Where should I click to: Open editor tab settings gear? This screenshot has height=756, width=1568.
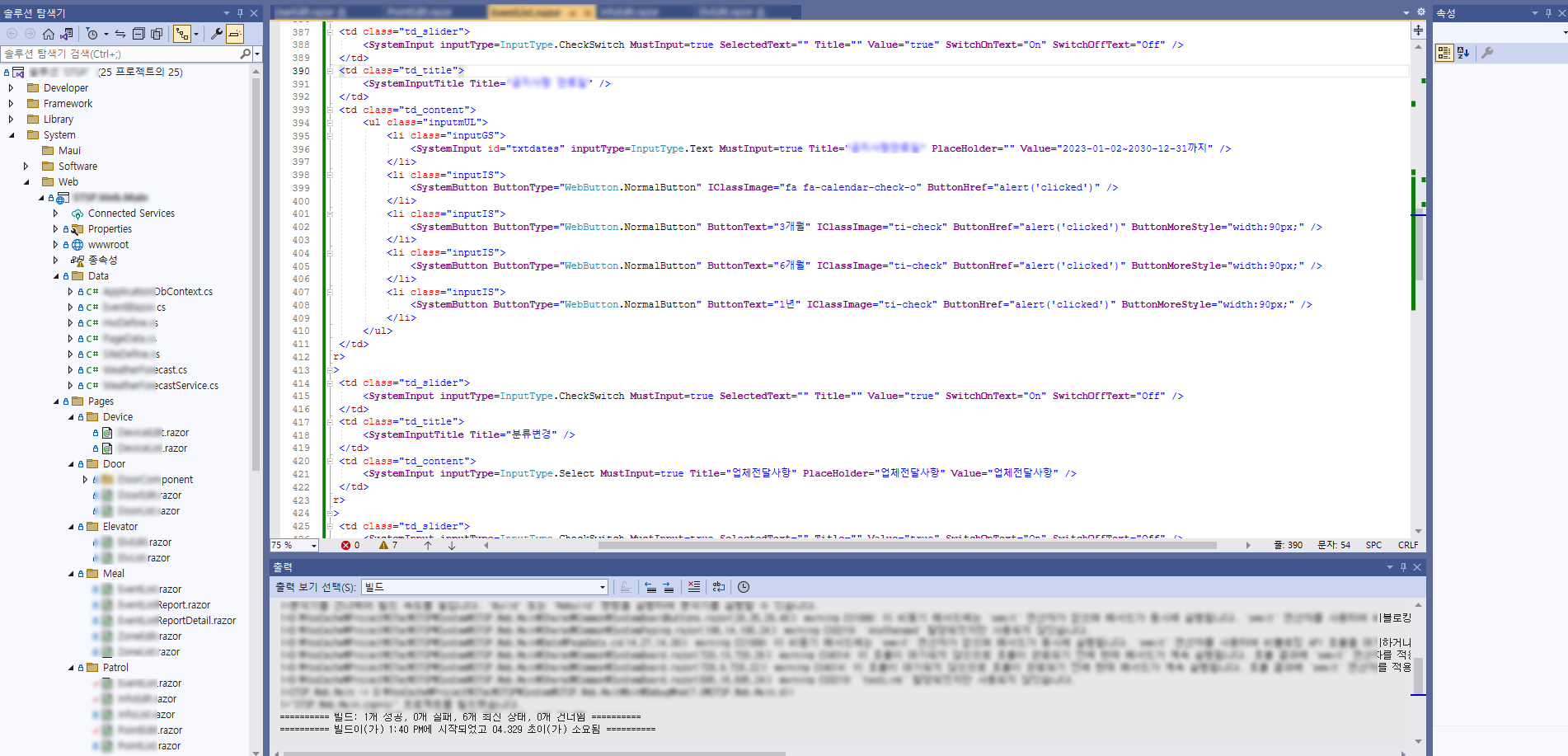[x=1420, y=12]
